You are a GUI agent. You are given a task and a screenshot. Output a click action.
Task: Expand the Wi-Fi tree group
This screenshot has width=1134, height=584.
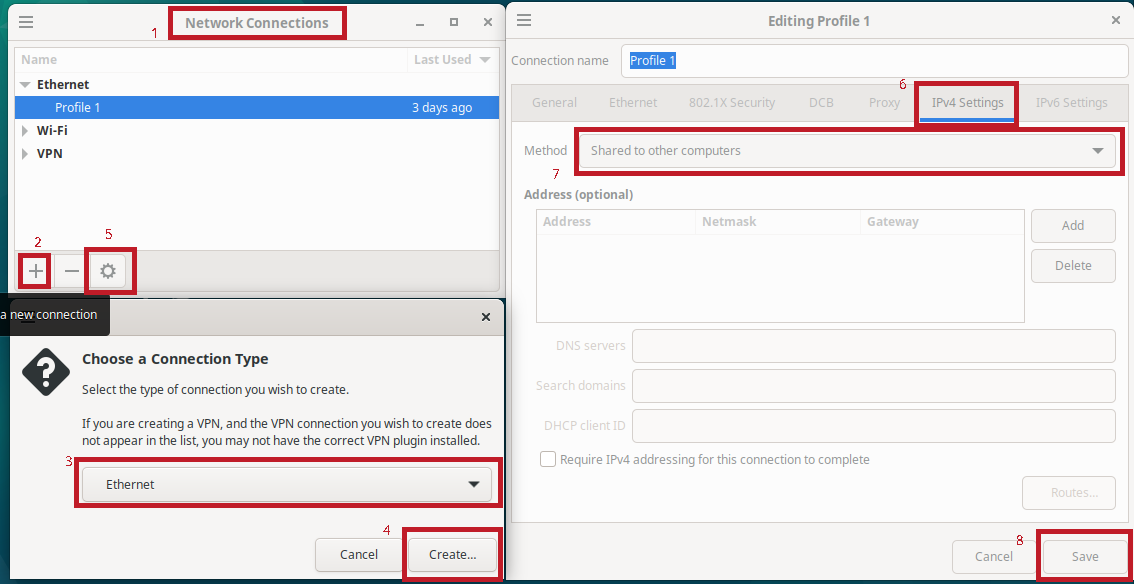25,130
